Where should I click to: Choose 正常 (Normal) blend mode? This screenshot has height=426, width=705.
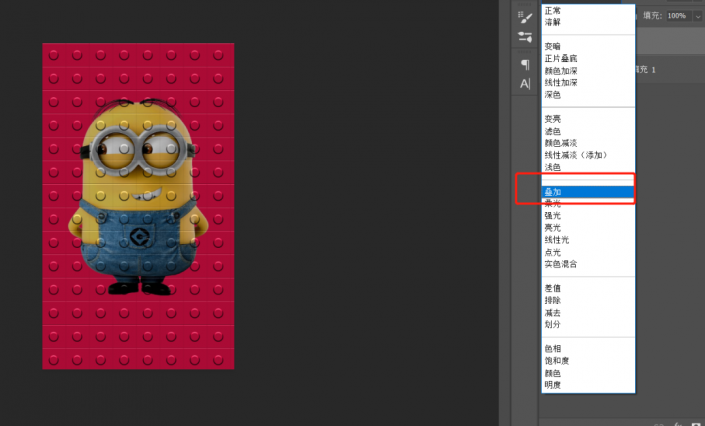[553, 10]
